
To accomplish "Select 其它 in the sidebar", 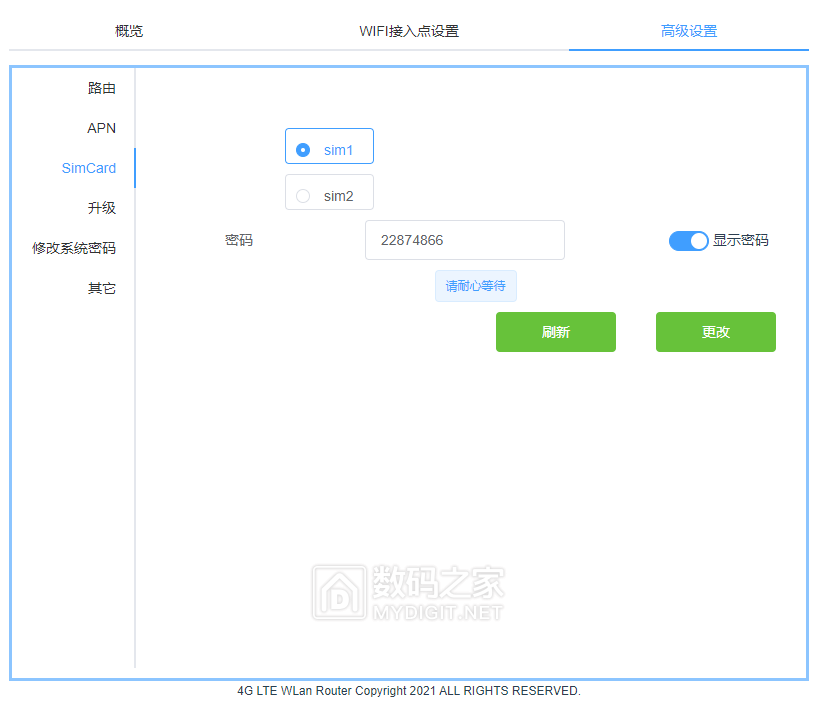I will (102, 288).
